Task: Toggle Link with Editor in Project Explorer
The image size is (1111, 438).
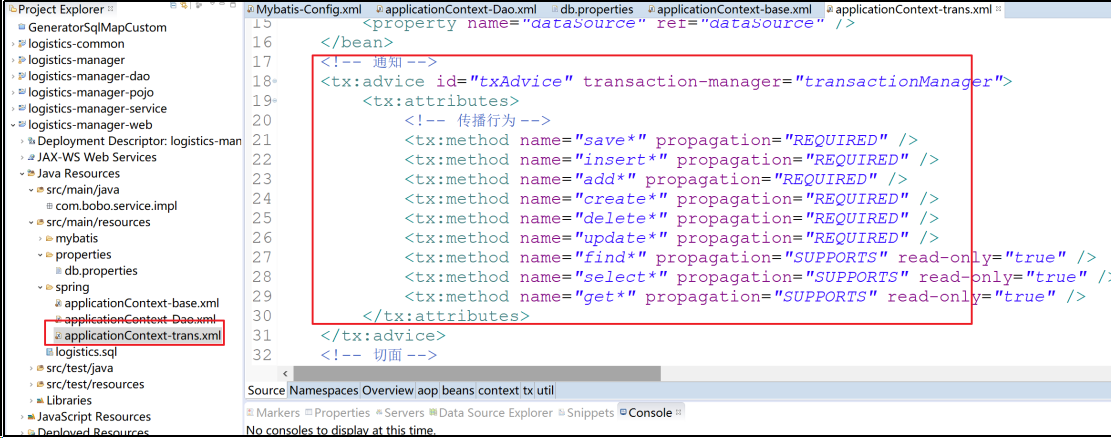Action: pos(184,6)
